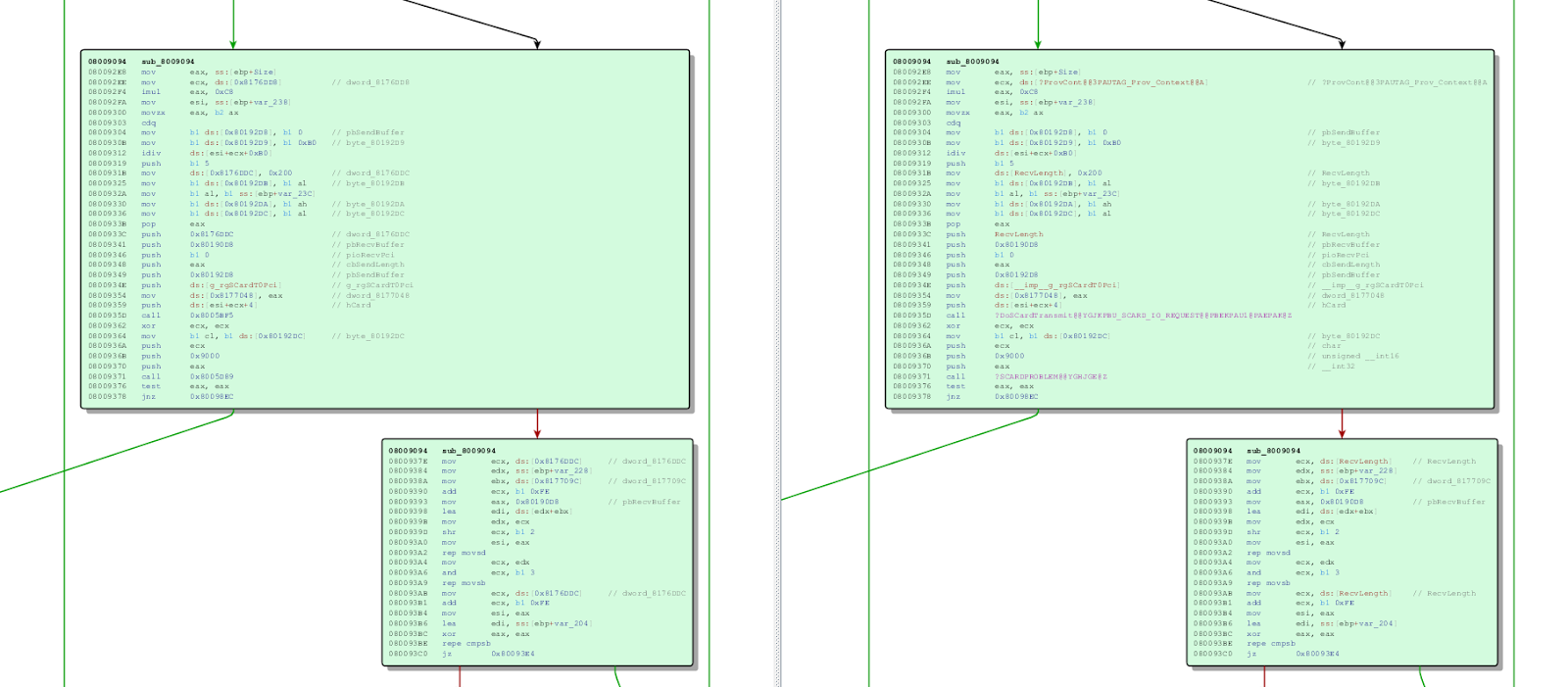Select the '// g_rgSCardT0Pci' comment in left graph
The height and width of the screenshot is (687, 1568).
click(372, 285)
